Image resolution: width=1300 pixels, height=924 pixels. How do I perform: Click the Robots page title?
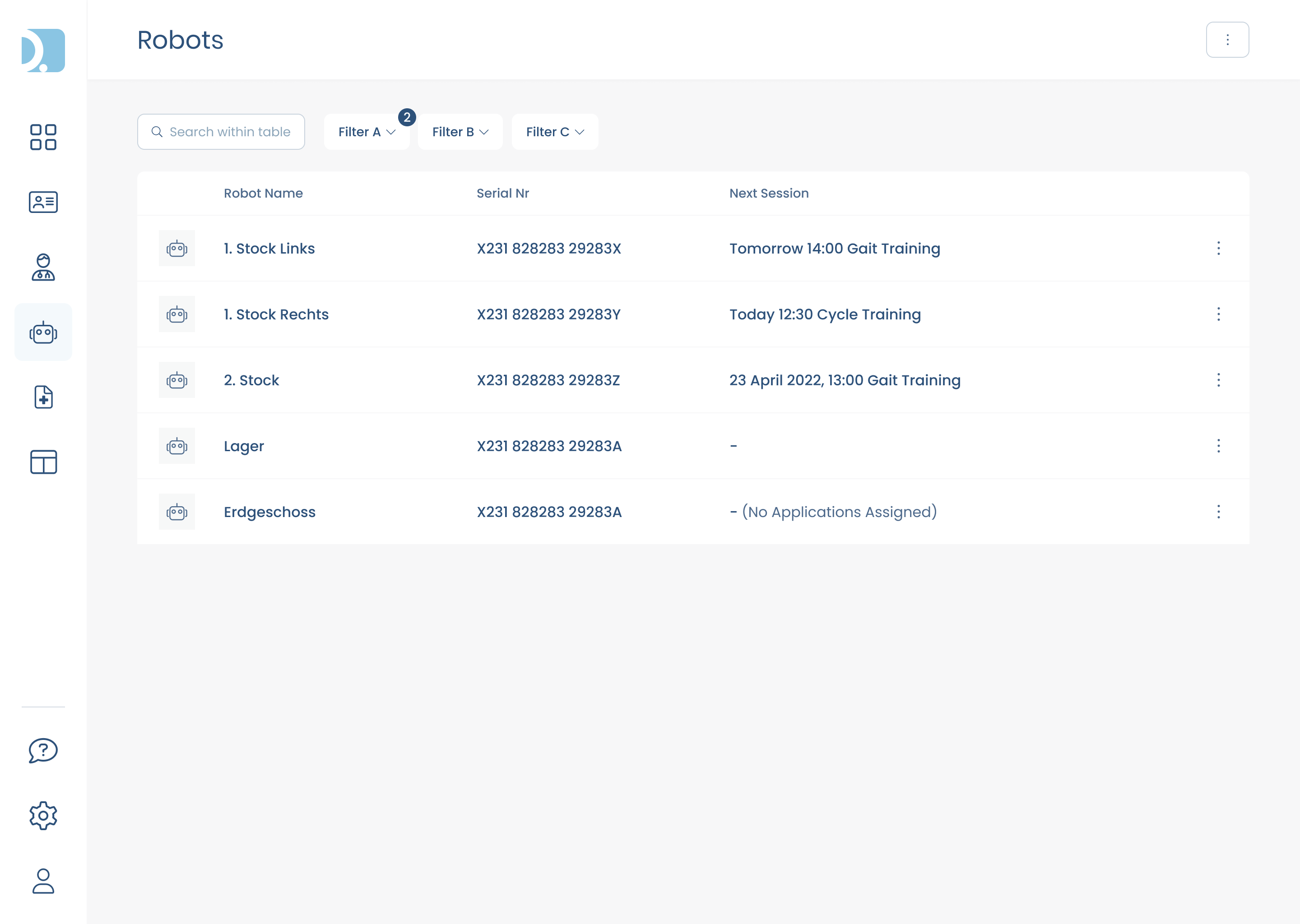point(180,40)
